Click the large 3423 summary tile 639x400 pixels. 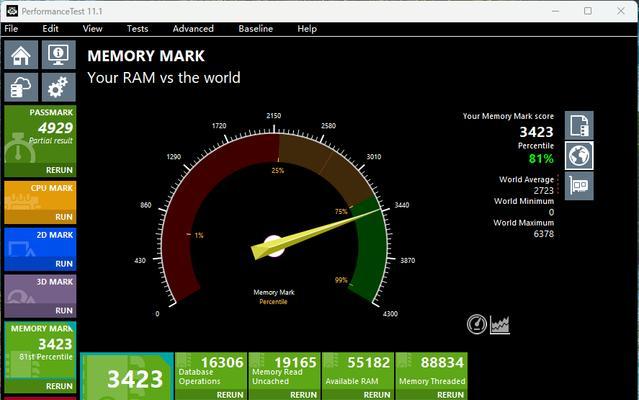tap(127, 376)
